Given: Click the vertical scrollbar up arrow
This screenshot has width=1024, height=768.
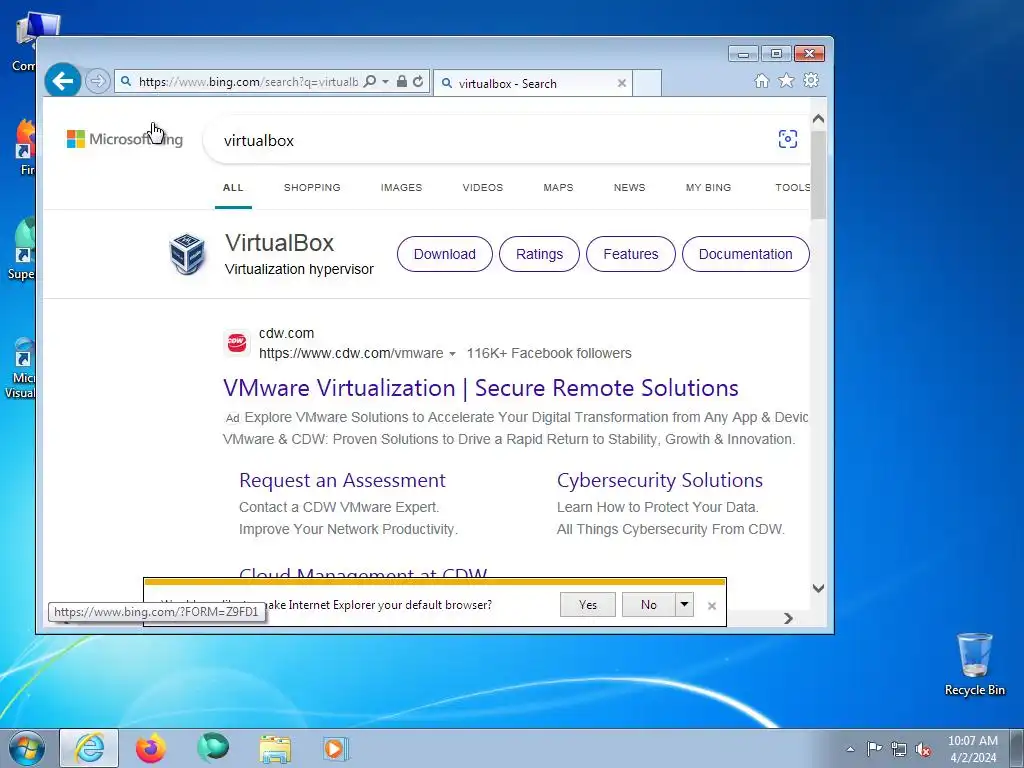Looking at the screenshot, I should [818, 120].
